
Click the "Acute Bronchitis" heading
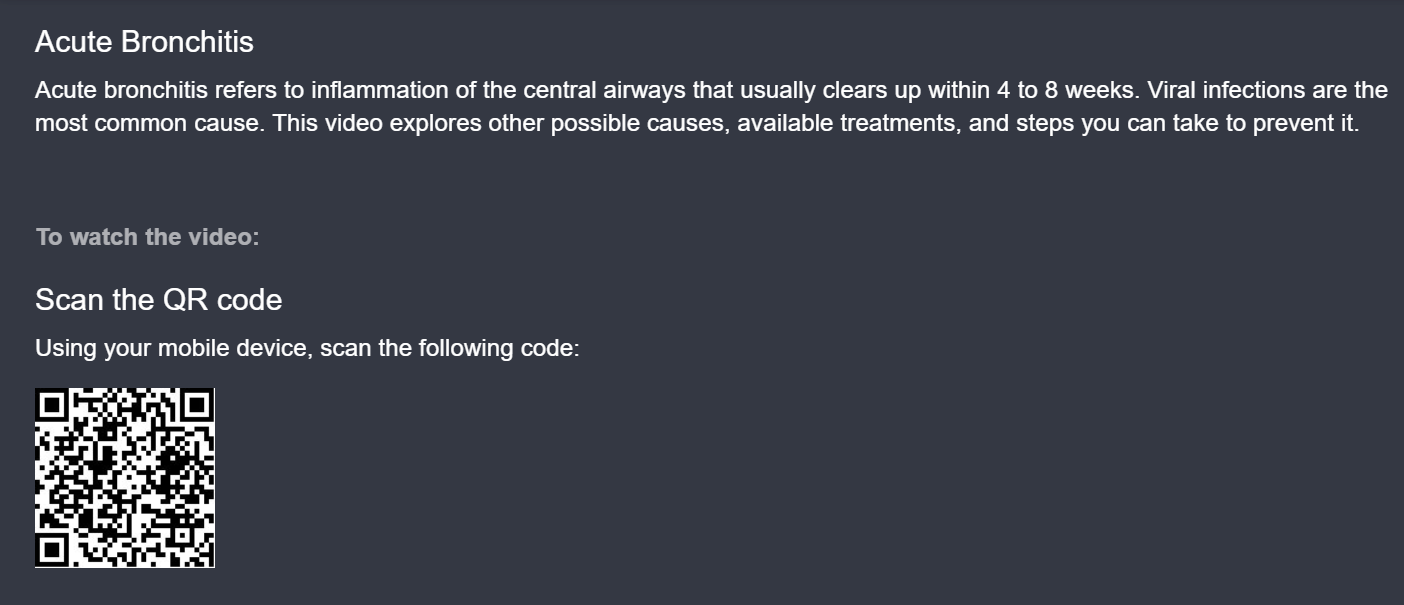click(x=144, y=42)
